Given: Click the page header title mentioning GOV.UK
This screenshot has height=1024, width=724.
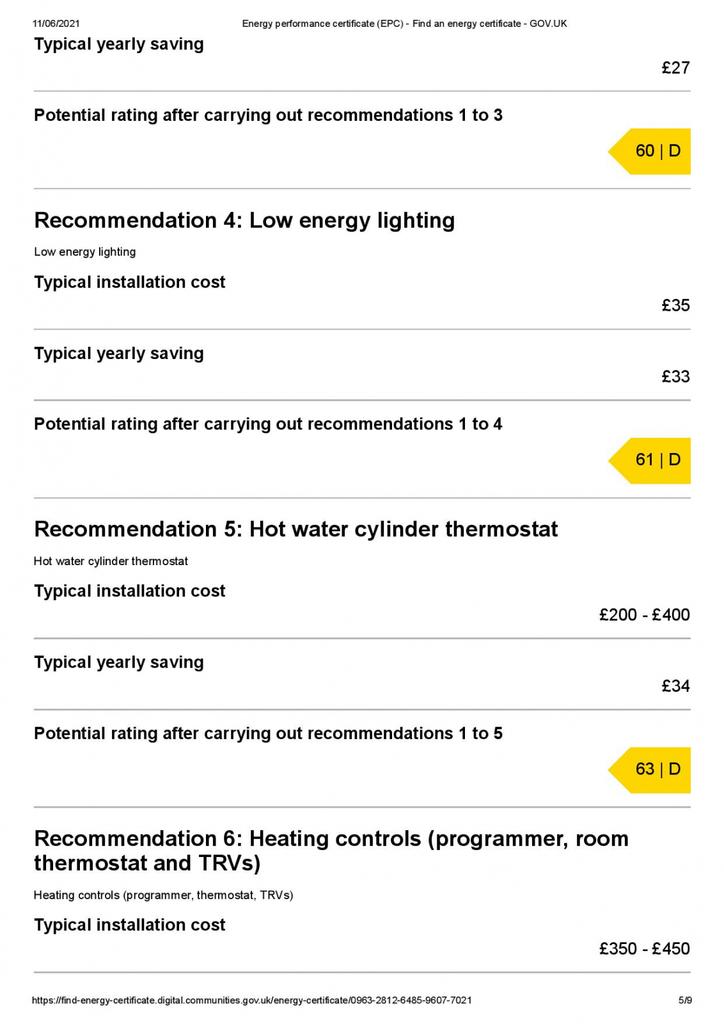Looking at the screenshot, I should coord(404,24).
